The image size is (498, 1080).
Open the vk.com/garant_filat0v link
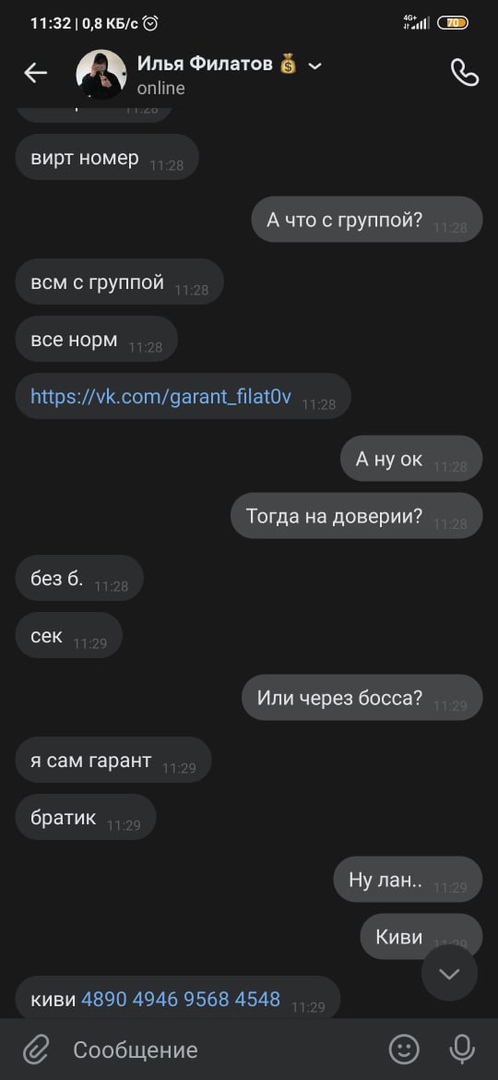pyautogui.click(x=161, y=397)
